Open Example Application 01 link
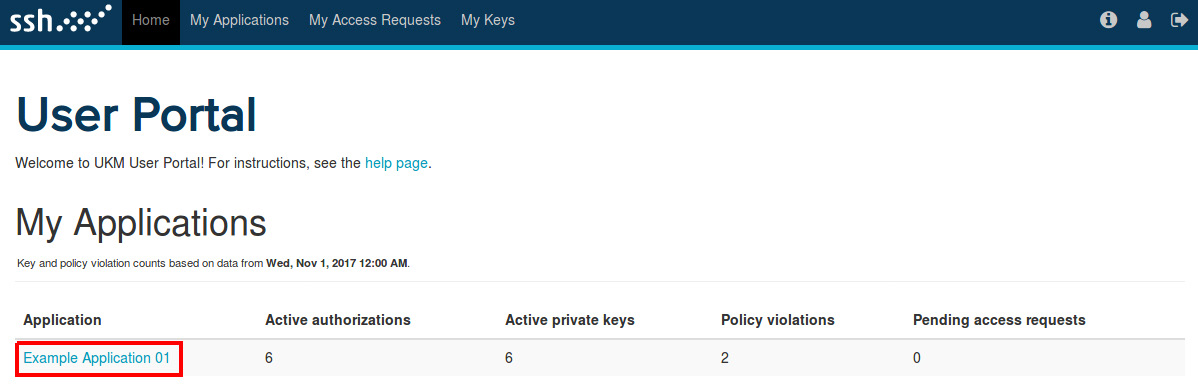 (x=96, y=358)
